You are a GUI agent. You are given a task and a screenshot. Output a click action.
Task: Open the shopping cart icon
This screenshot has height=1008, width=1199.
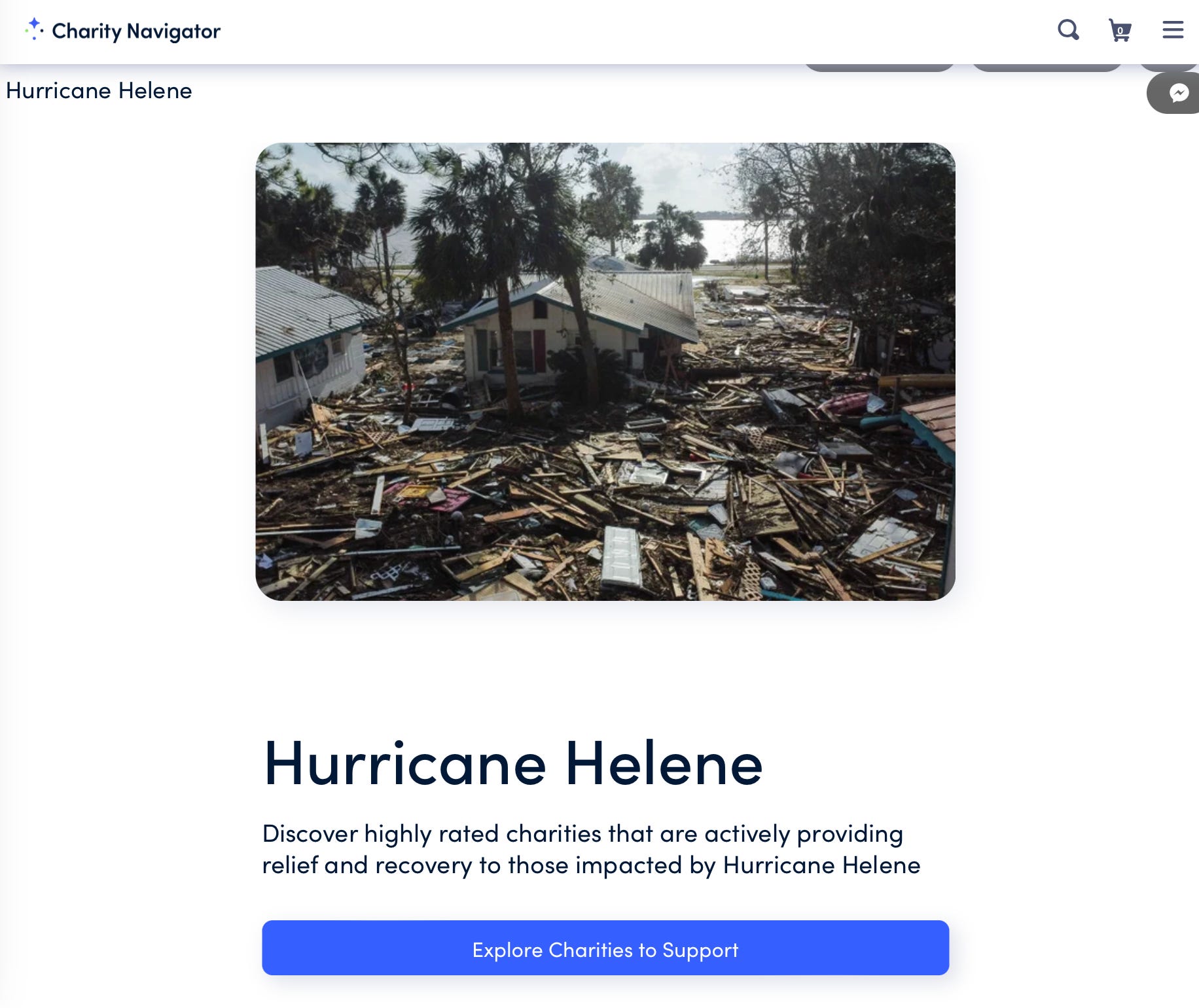pos(1120,30)
